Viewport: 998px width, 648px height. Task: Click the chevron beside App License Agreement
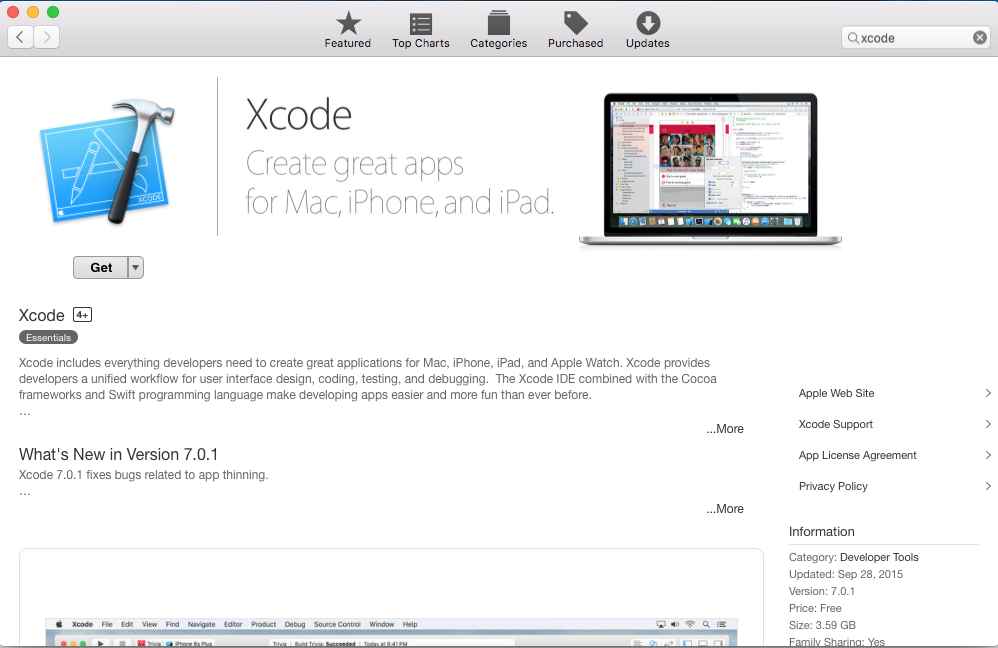tap(988, 455)
